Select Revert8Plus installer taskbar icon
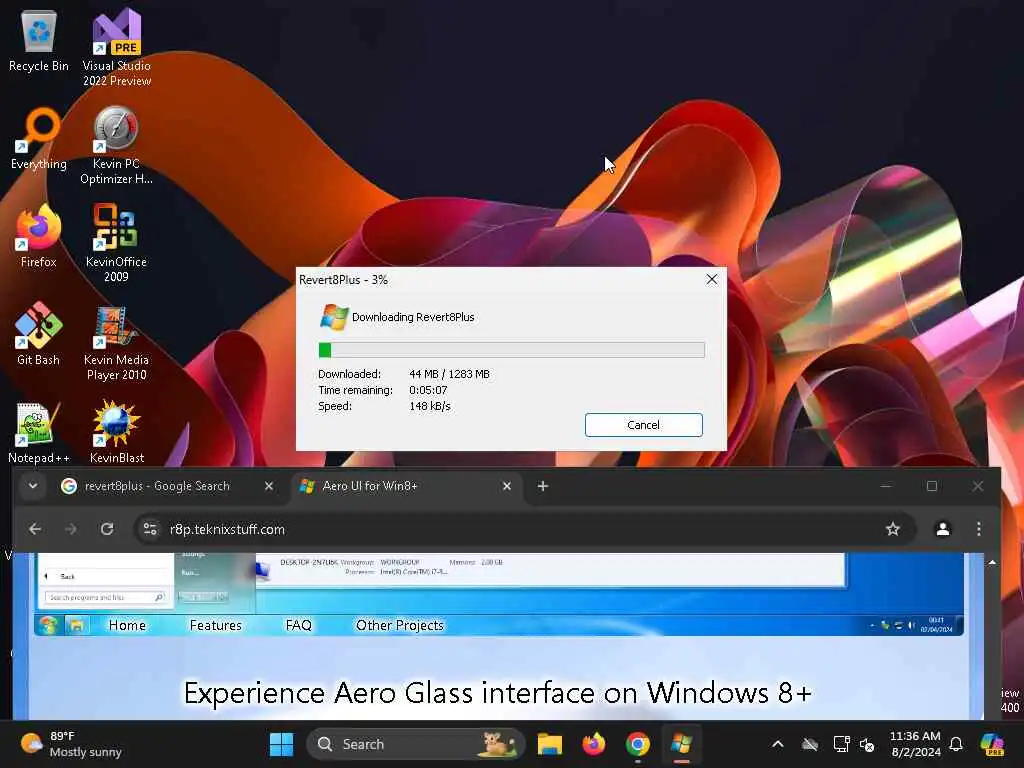This screenshot has height=768, width=1024. coord(682,744)
